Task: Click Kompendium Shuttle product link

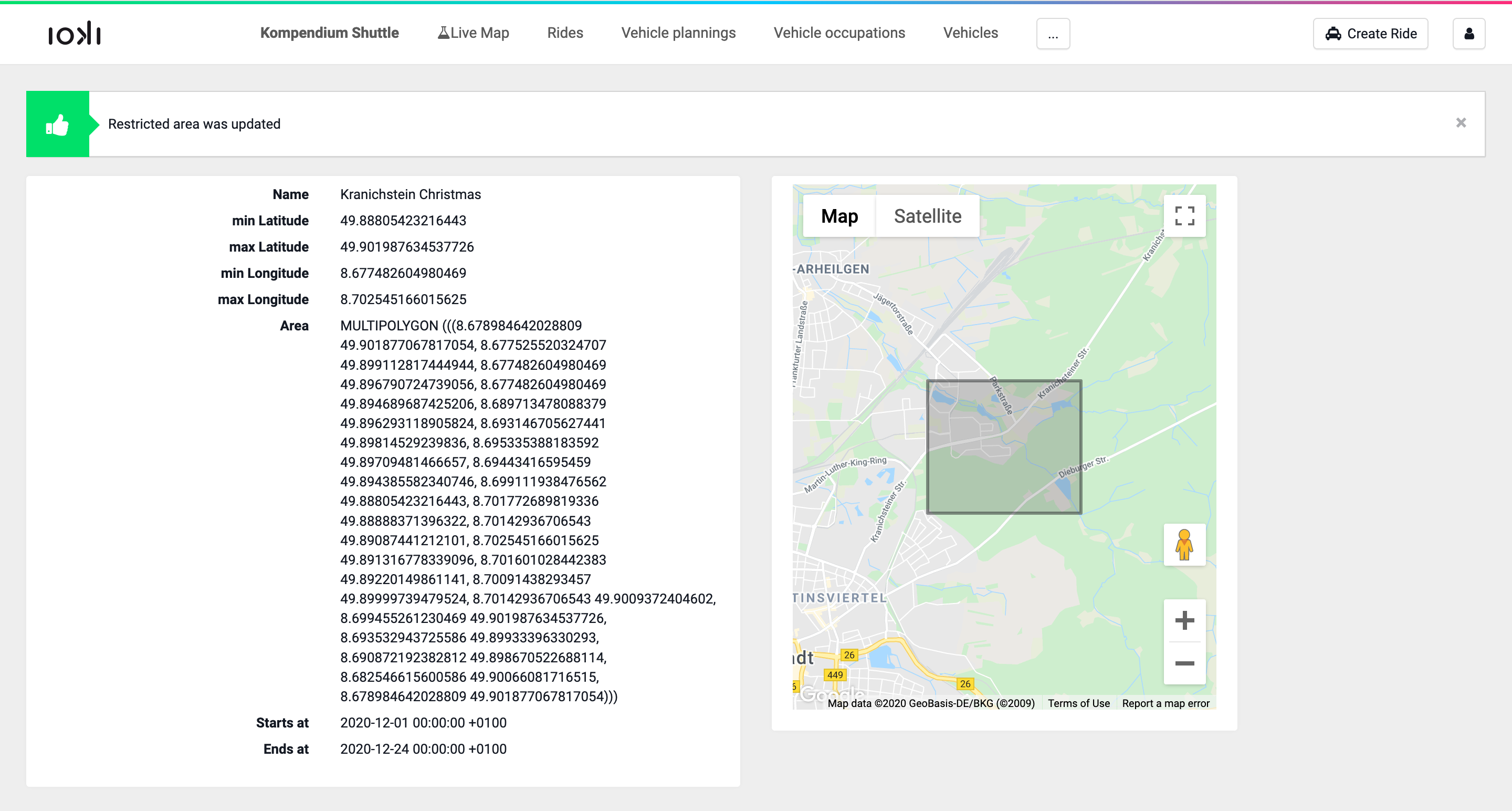Action: [x=329, y=33]
